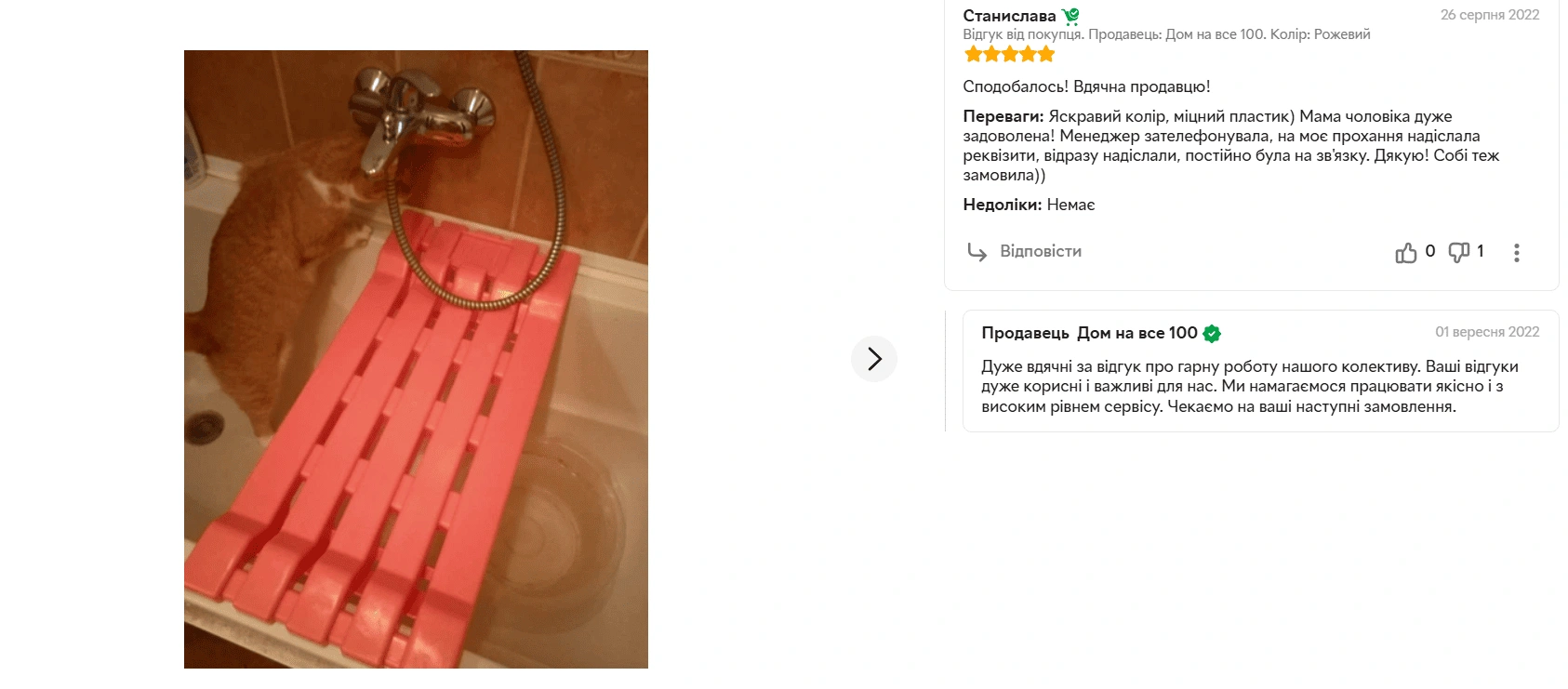Screen dimensions: 1568x689
Task: Click the review date 26 серпня 2022
Action: coord(1490,15)
